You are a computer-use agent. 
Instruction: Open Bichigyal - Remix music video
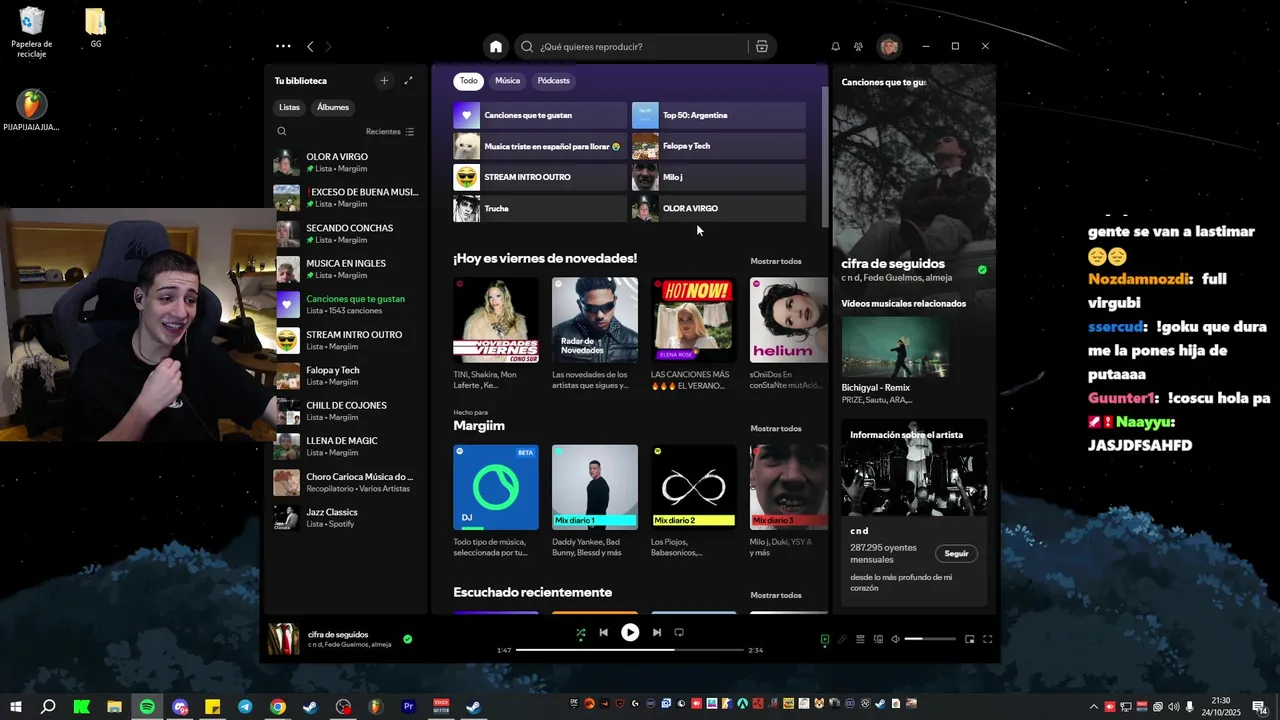click(x=896, y=347)
